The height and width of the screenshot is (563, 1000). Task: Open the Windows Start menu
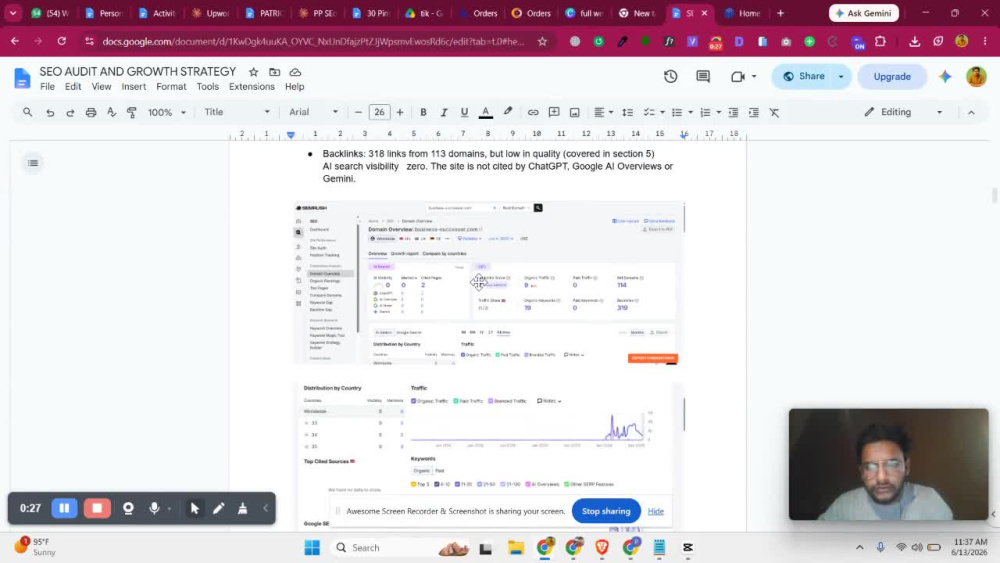pyautogui.click(x=312, y=548)
